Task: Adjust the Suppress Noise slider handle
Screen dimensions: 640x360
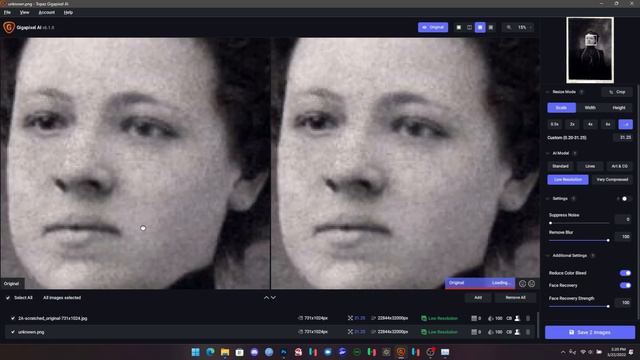Action: point(551,223)
